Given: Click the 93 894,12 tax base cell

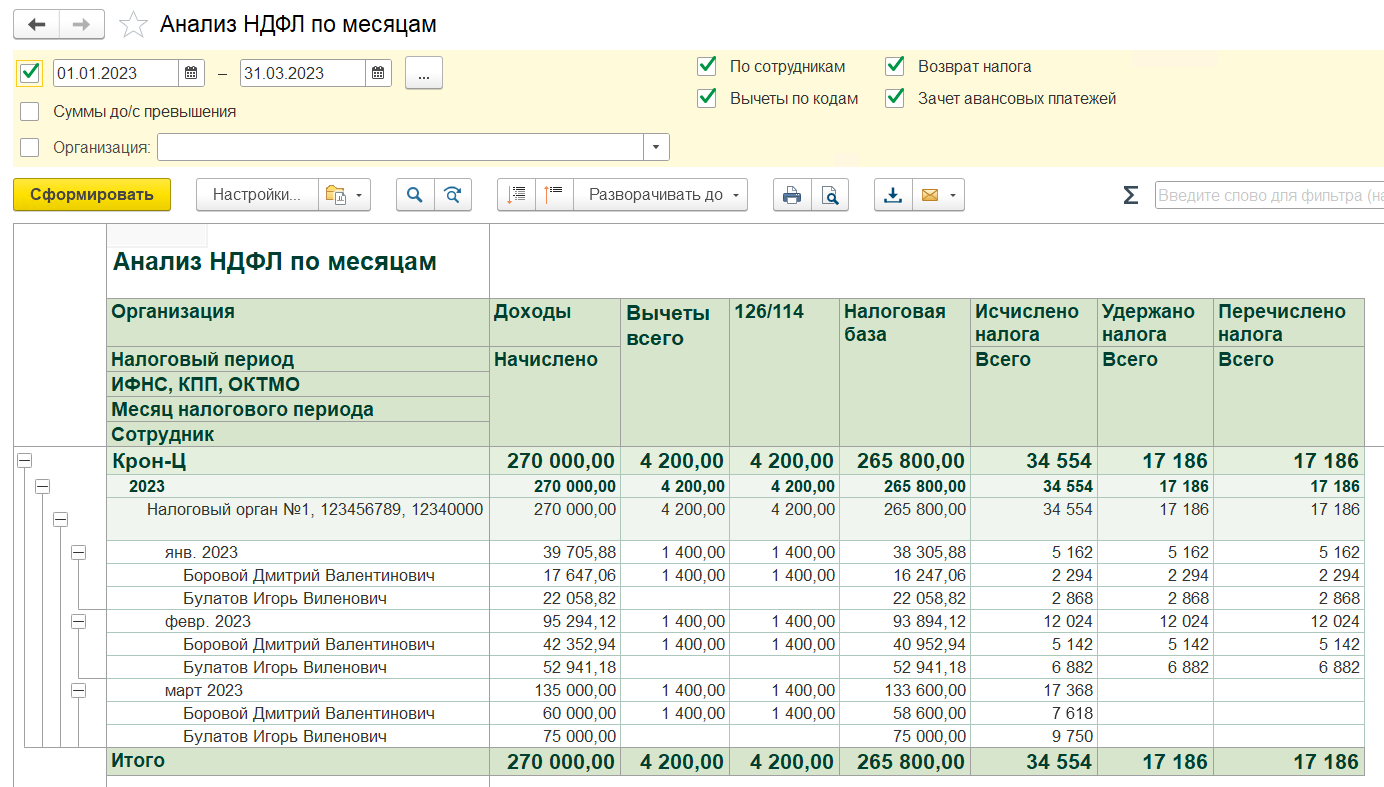Looking at the screenshot, I should click(904, 621).
